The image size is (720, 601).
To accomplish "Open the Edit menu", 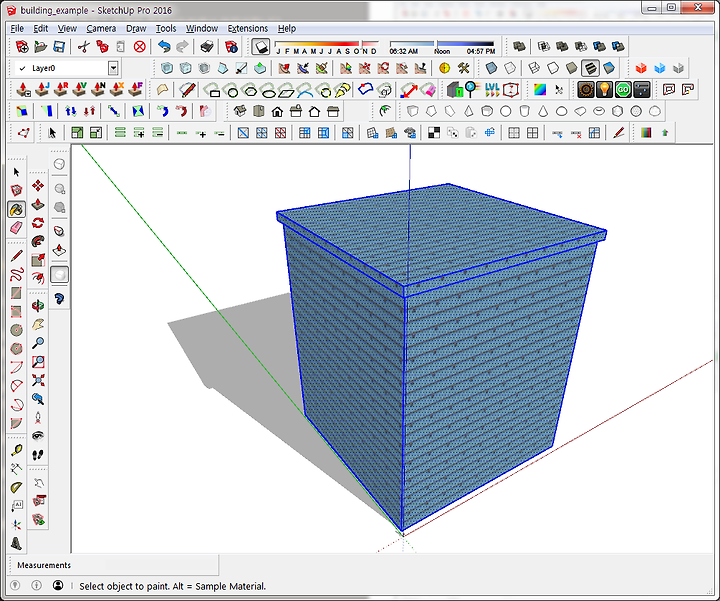I will 40,28.
